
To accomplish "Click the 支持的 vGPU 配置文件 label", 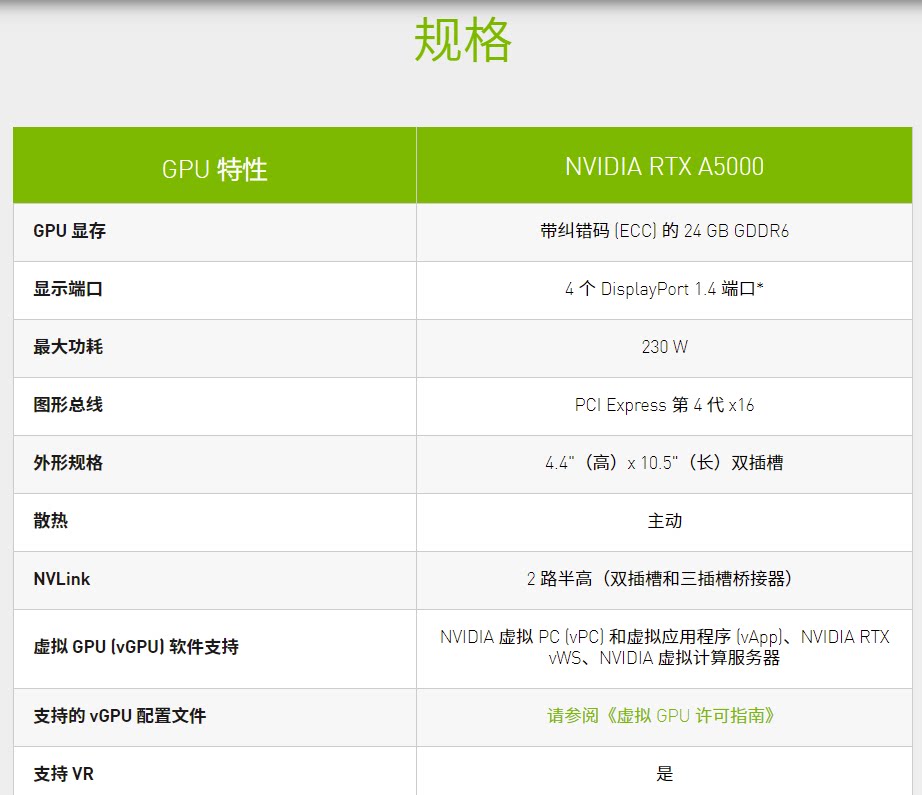I will click(x=120, y=716).
